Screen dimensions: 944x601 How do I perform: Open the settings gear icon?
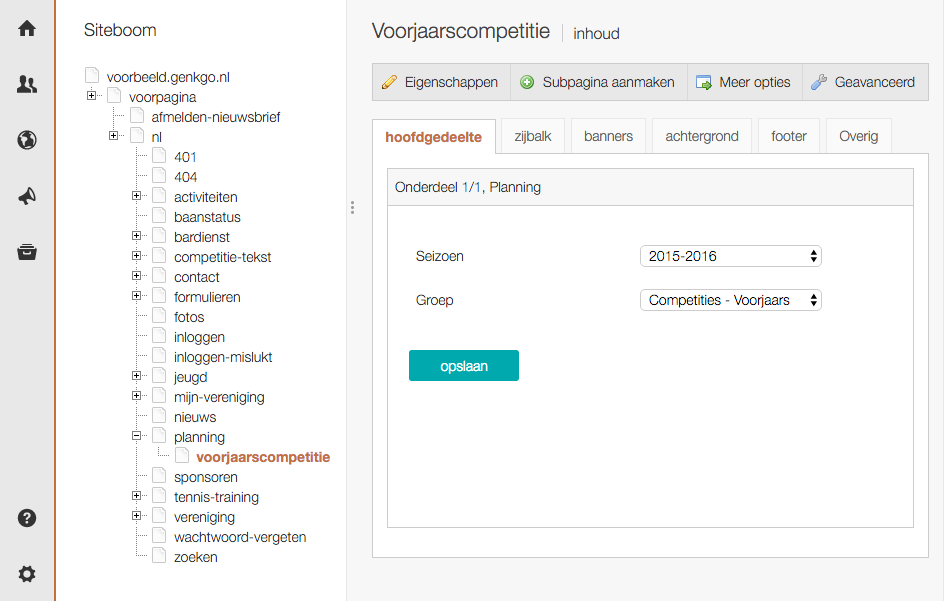click(27, 574)
